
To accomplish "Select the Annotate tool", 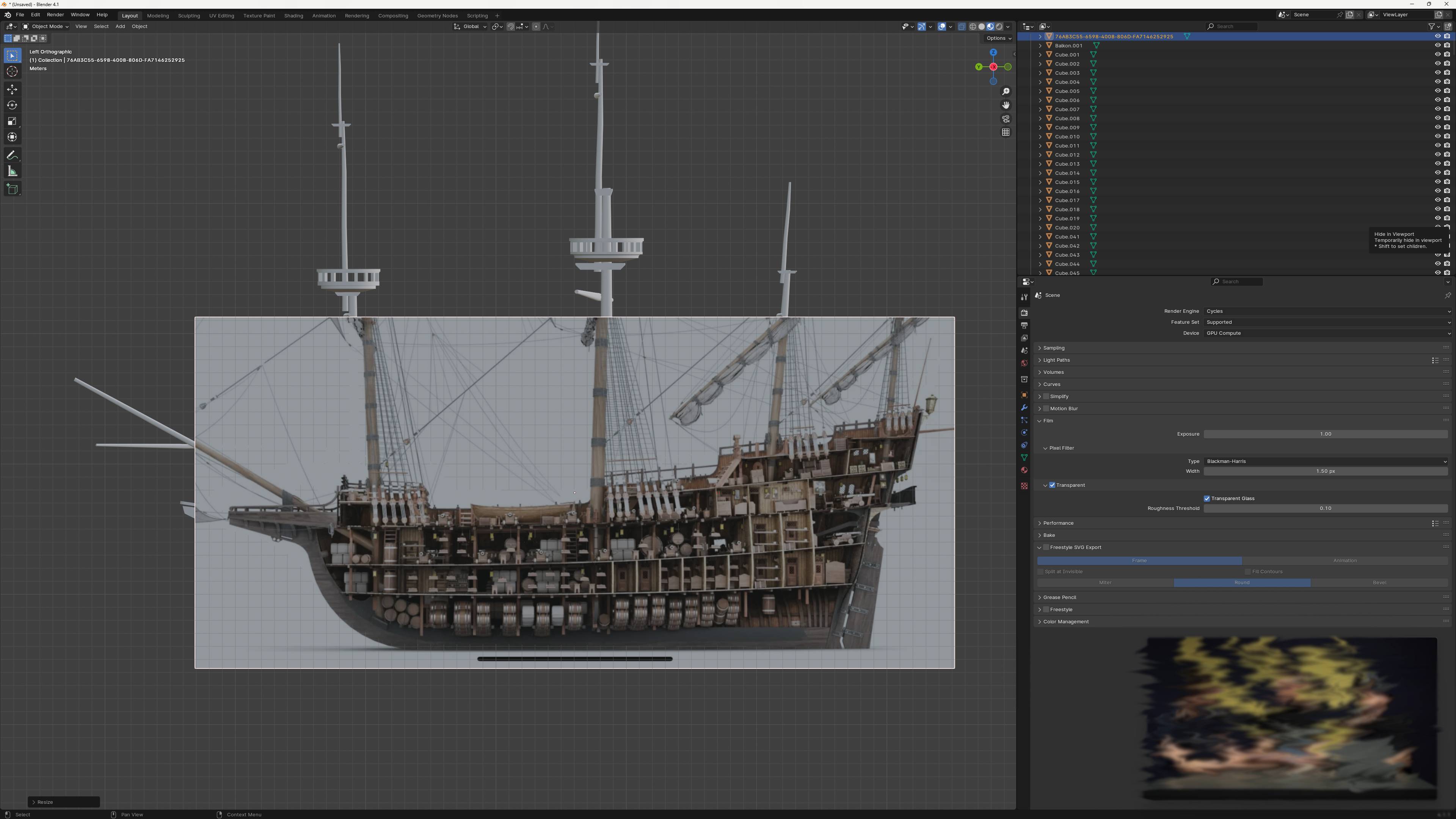I will coord(12,155).
